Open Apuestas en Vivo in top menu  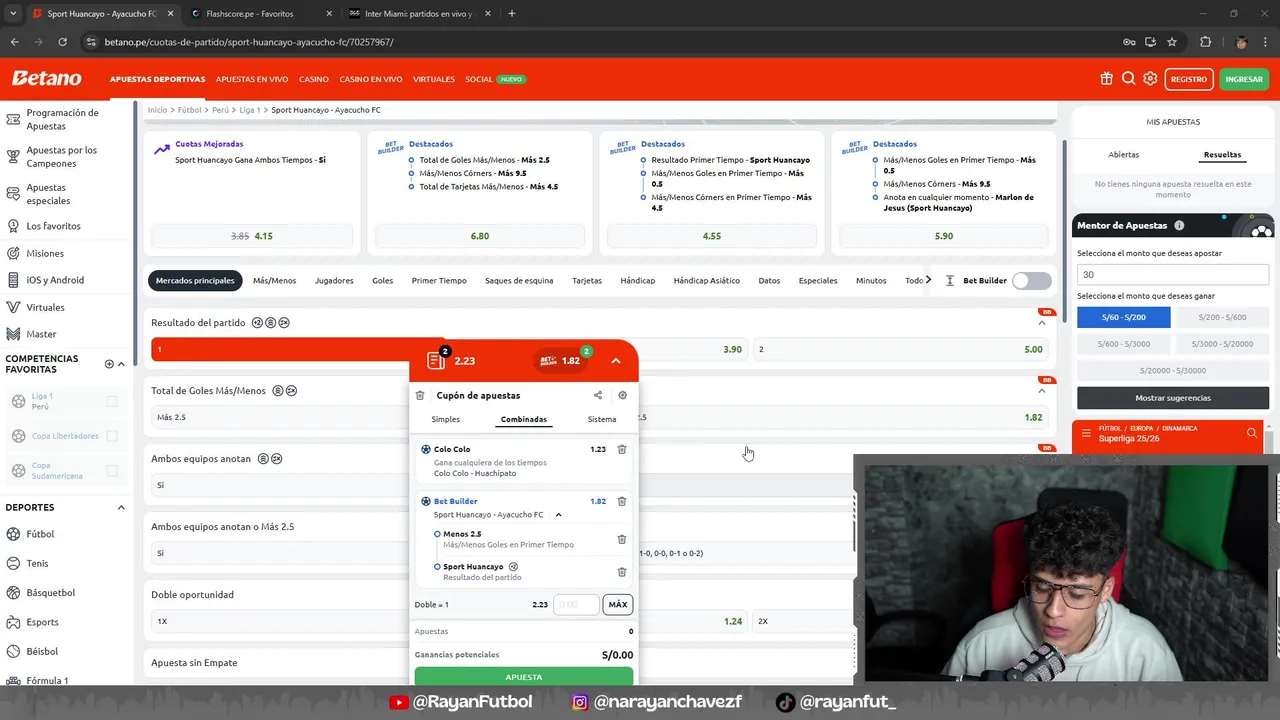click(x=252, y=79)
